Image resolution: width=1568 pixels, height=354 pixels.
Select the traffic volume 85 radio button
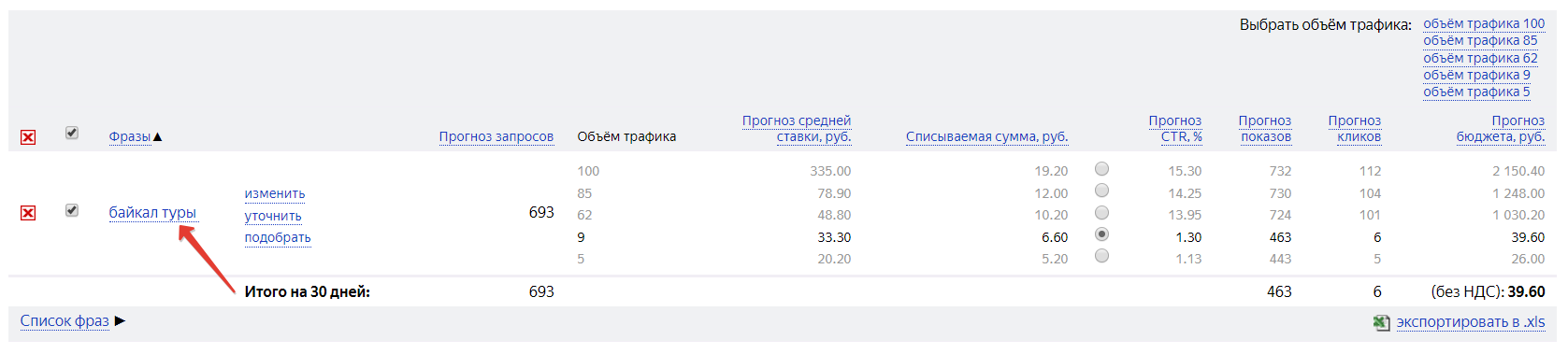click(1101, 191)
